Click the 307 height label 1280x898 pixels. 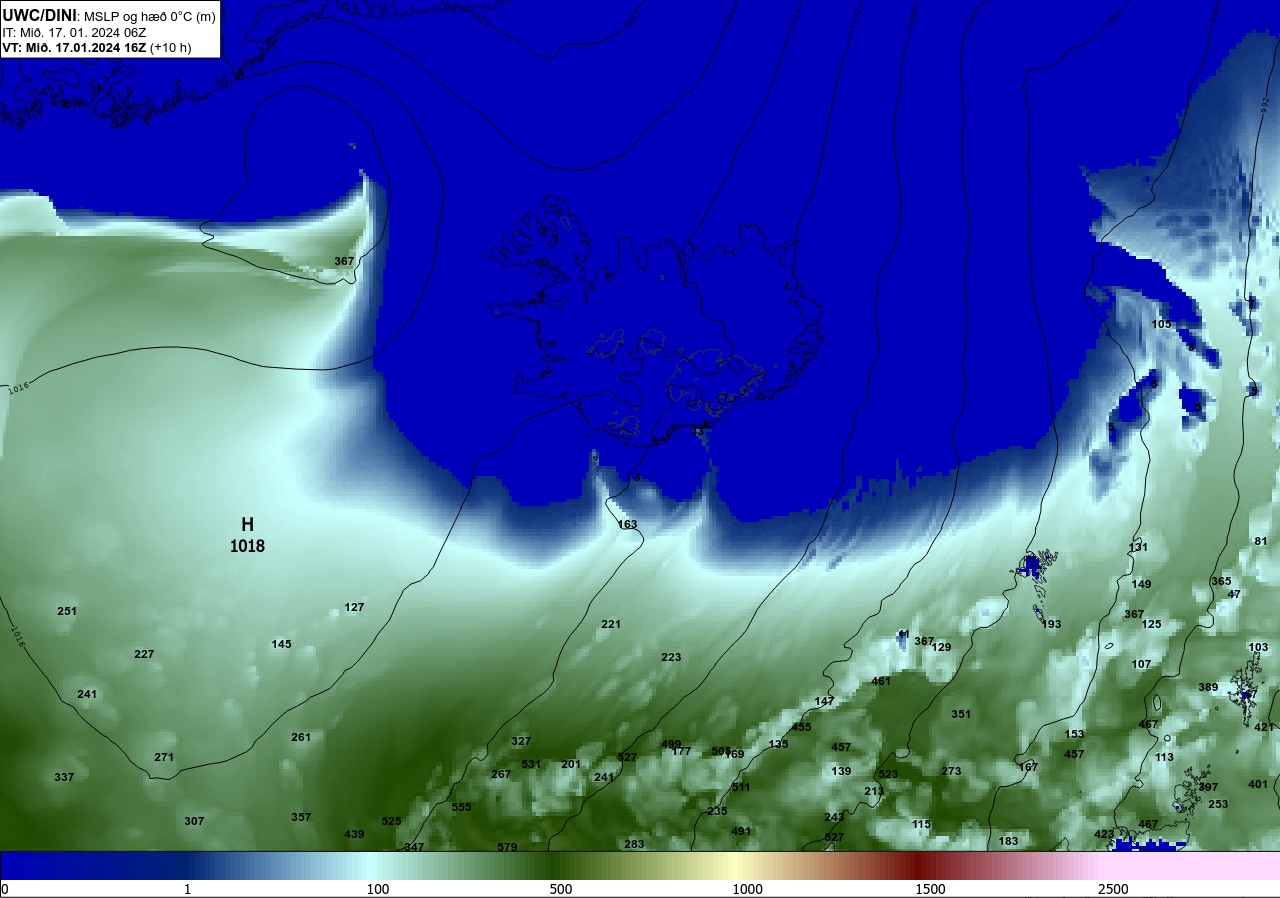point(194,821)
